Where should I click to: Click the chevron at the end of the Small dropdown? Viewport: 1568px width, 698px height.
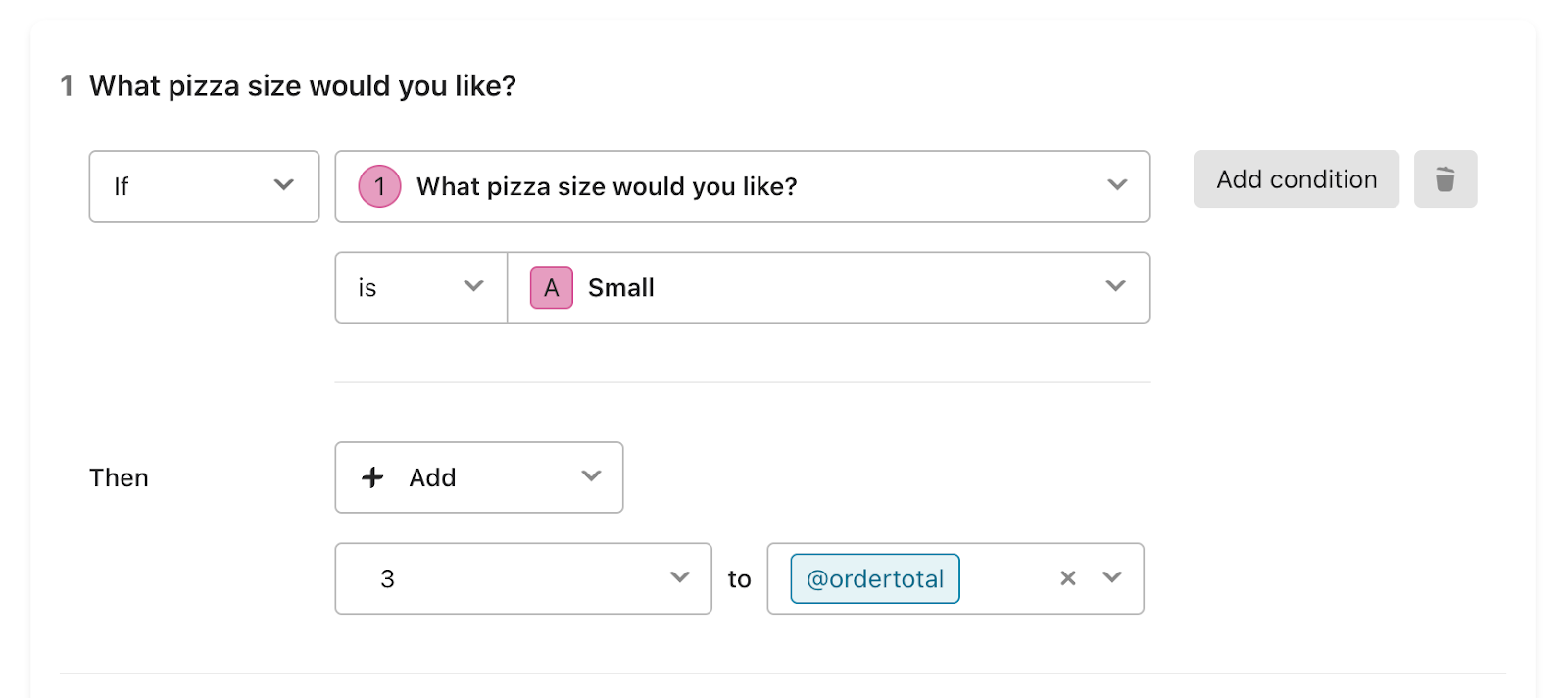[x=1115, y=285]
